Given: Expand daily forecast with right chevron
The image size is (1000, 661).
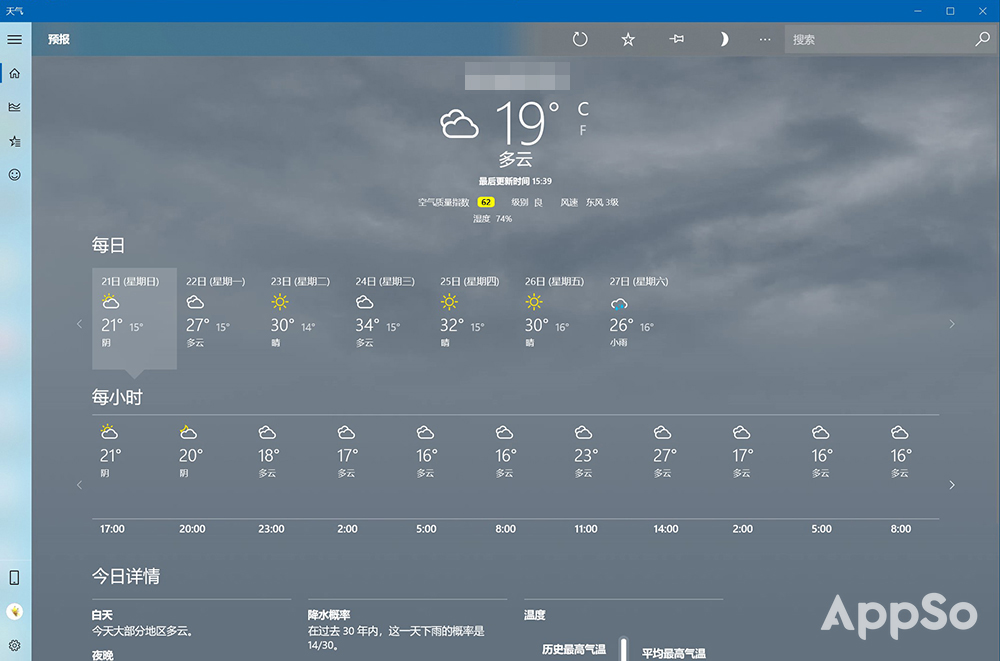Looking at the screenshot, I should [x=952, y=323].
